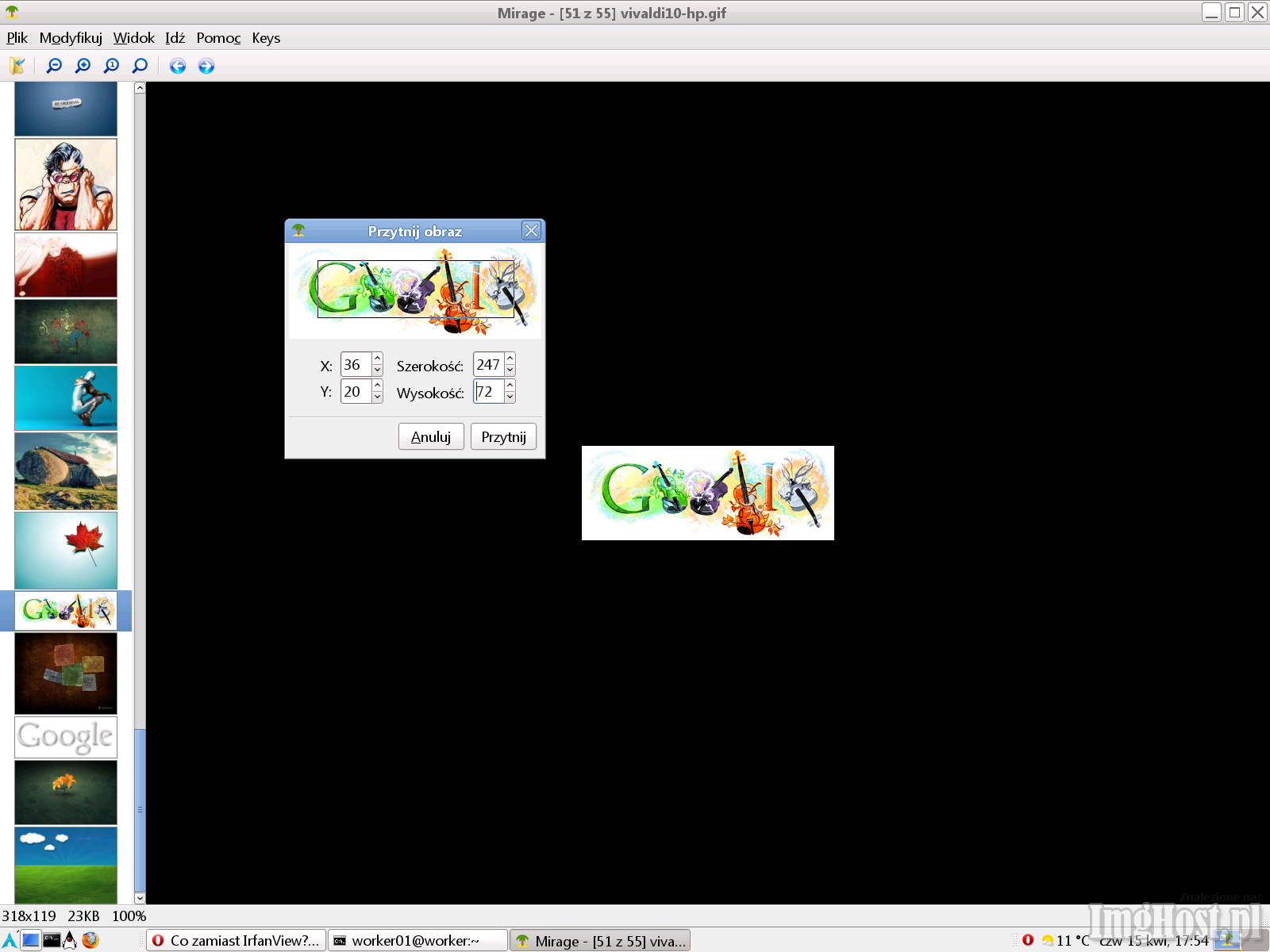Select the dark green floral thumbnail

coord(66,332)
